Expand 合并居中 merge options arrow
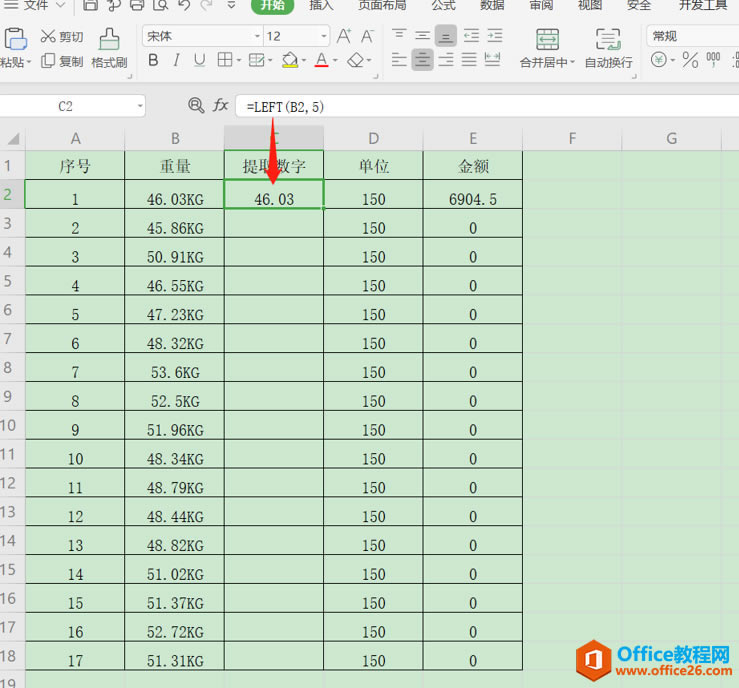The image size is (739, 688). [573, 62]
